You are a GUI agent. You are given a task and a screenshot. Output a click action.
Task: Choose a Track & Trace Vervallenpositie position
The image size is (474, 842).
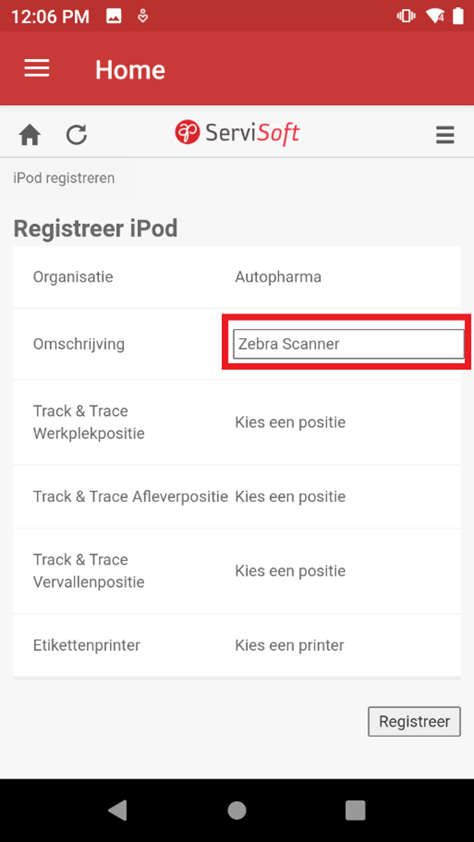[x=290, y=570]
